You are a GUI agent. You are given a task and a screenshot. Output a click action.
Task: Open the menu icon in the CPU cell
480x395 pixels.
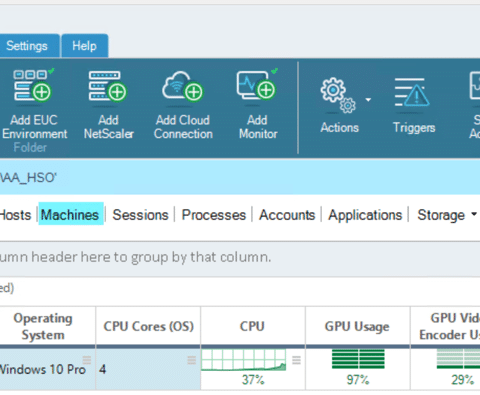(x=296, y=360)
